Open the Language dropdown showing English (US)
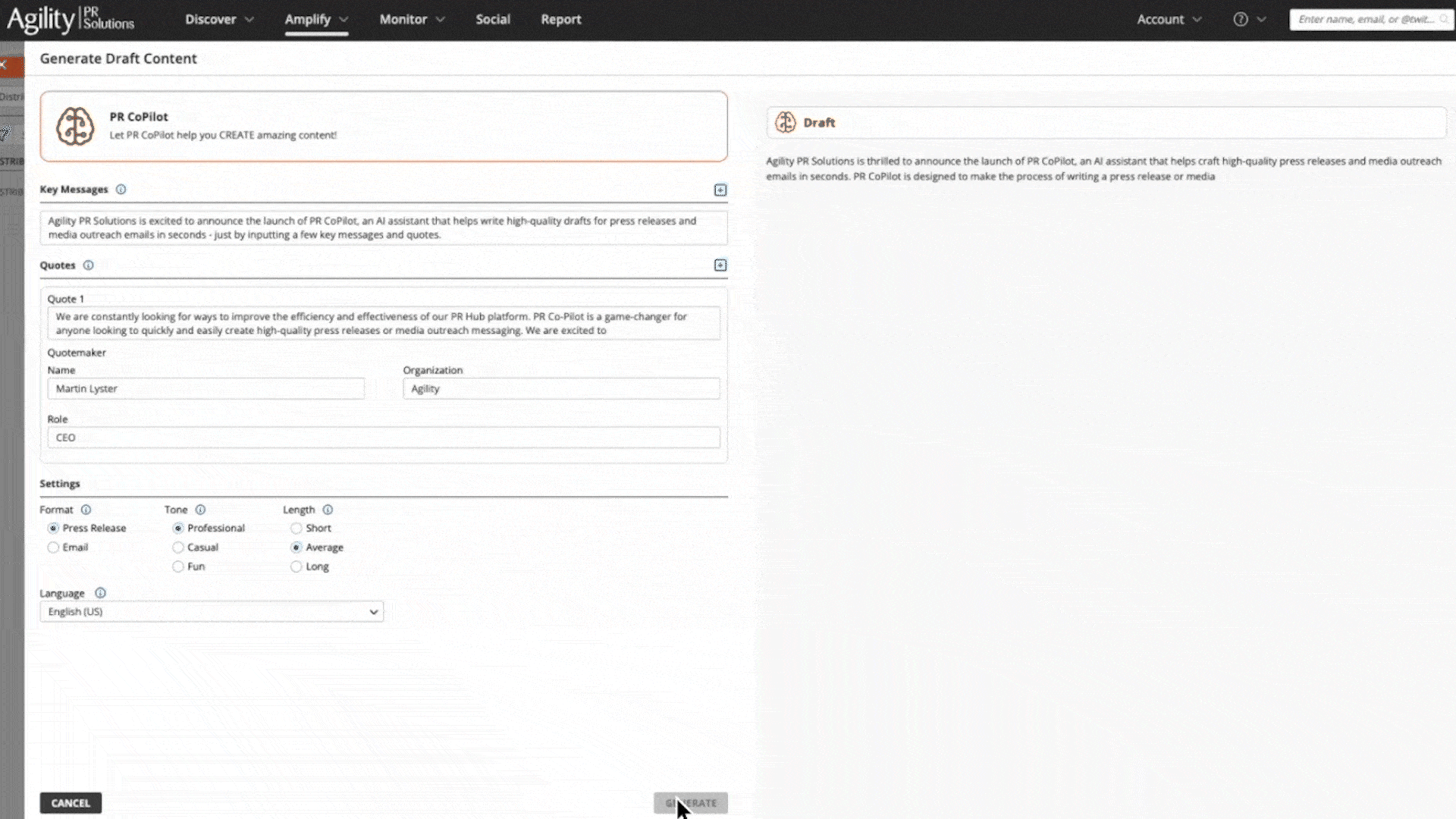Screen dimensions: 1456x819 click(212, 612)
